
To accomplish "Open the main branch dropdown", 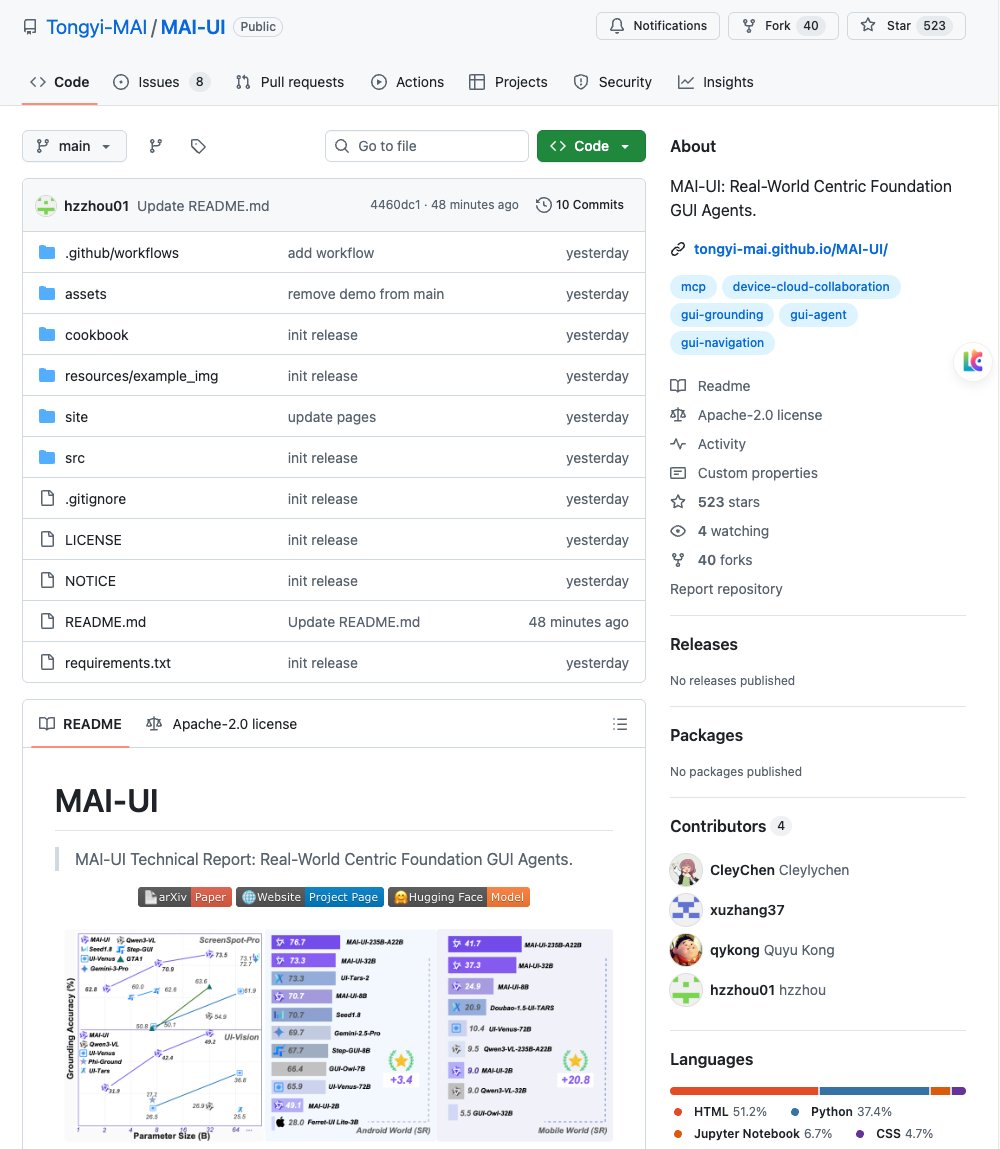I will 74,146.
